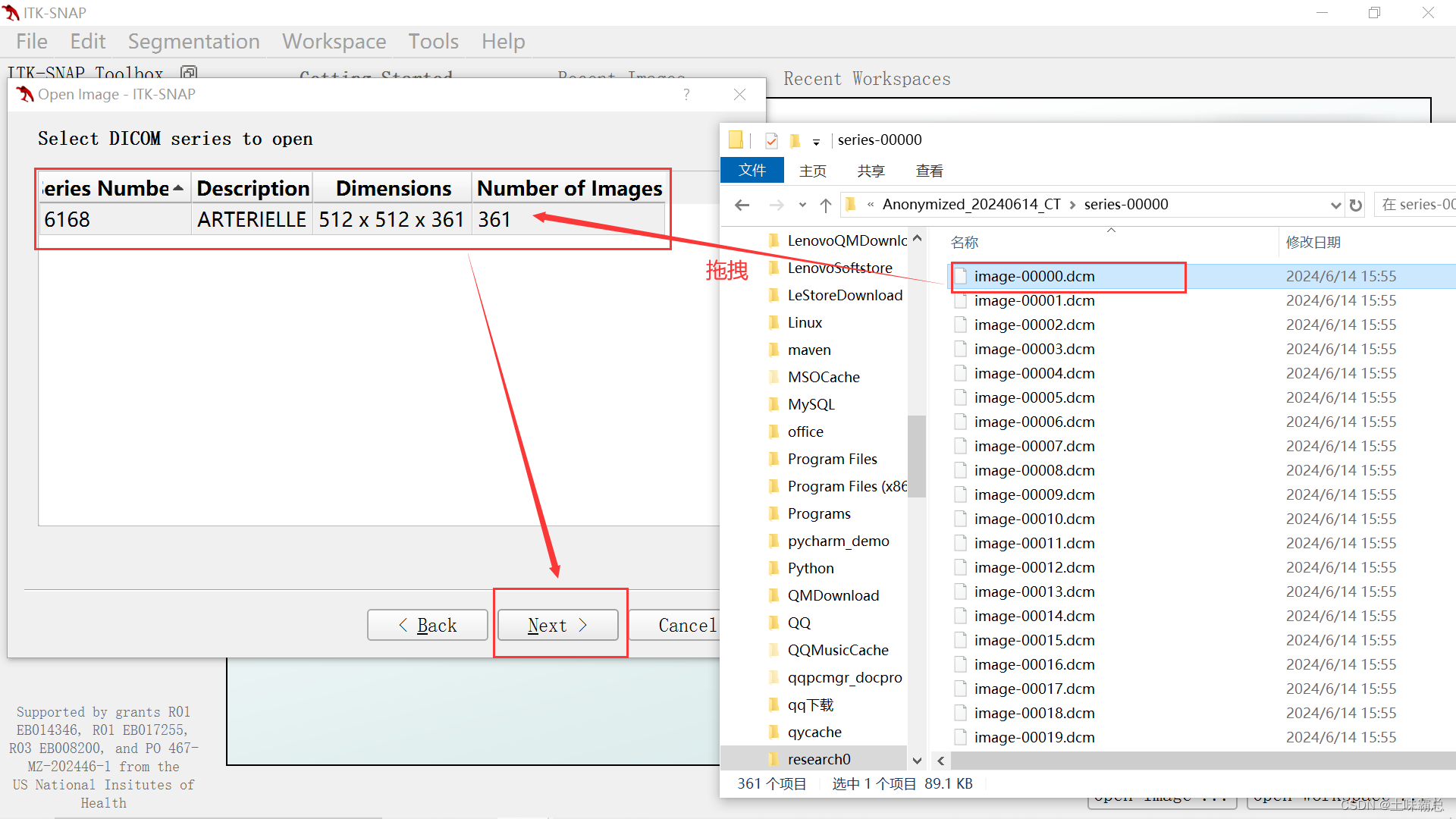Open the Segmentation menu
The width and height of the screenshot is (1456, 819).
pos(193,41)
